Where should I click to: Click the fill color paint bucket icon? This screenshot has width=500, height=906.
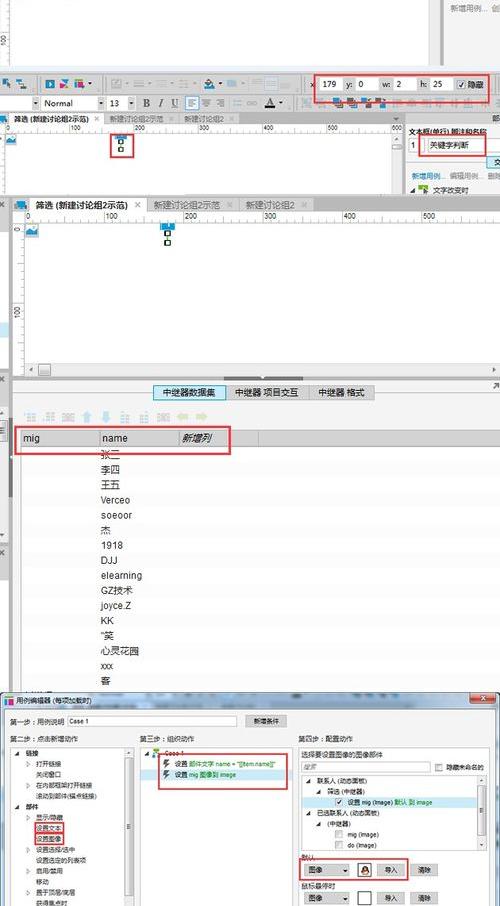pyautogui.click(x=209, y=84)
